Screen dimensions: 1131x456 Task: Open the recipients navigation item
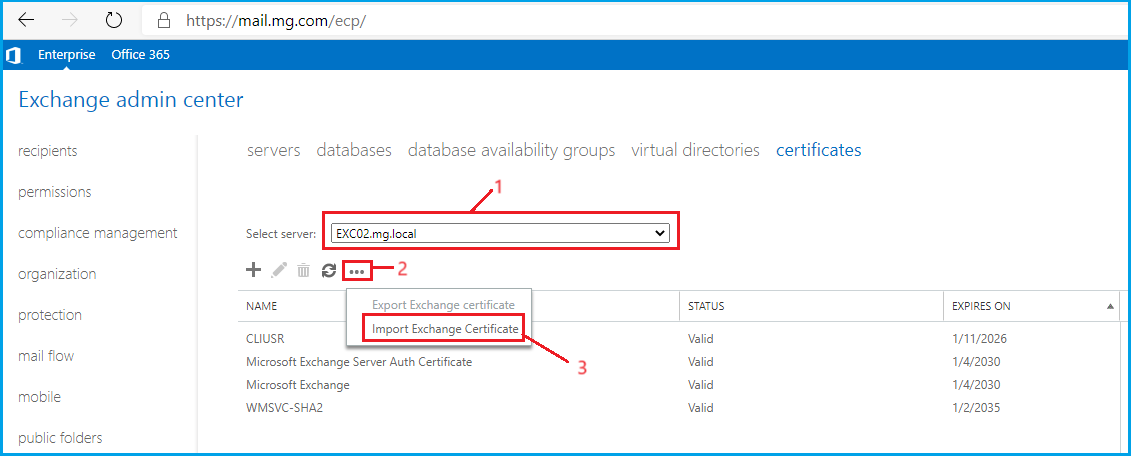point(48,151)
